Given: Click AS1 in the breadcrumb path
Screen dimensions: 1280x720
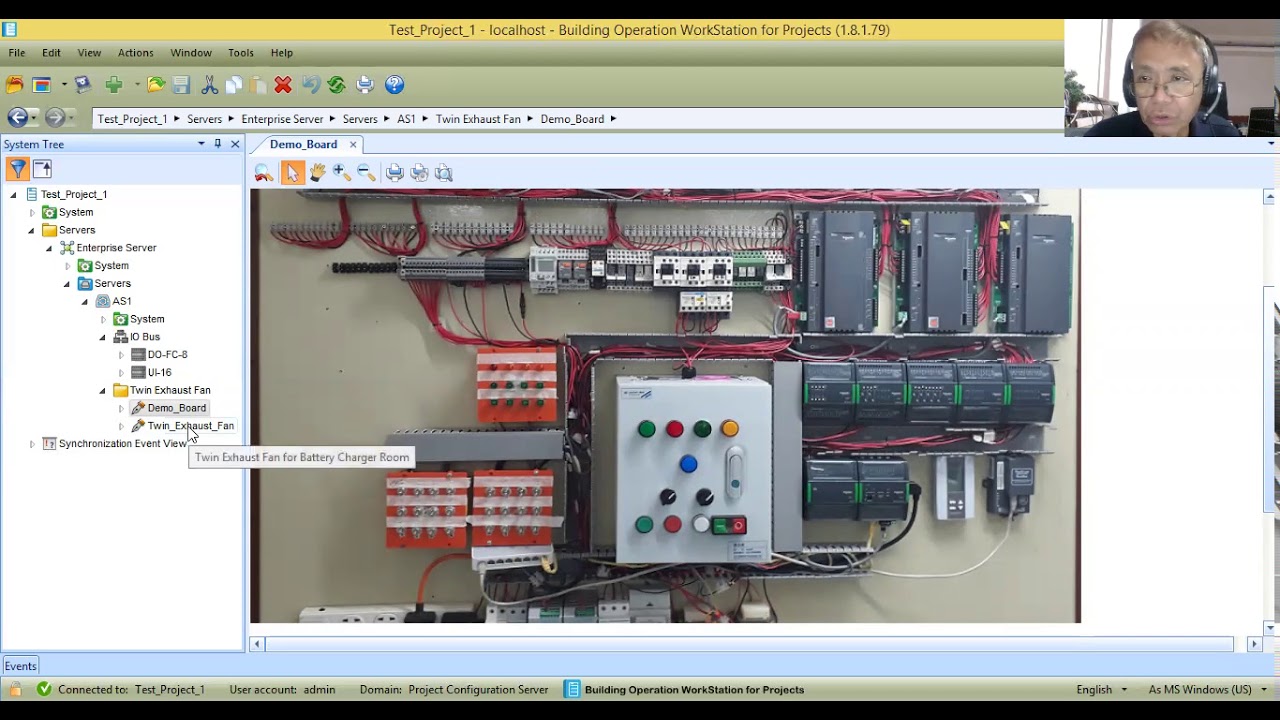Looking at the screenshot, I should pyautogui.click(x=406, y=119).
